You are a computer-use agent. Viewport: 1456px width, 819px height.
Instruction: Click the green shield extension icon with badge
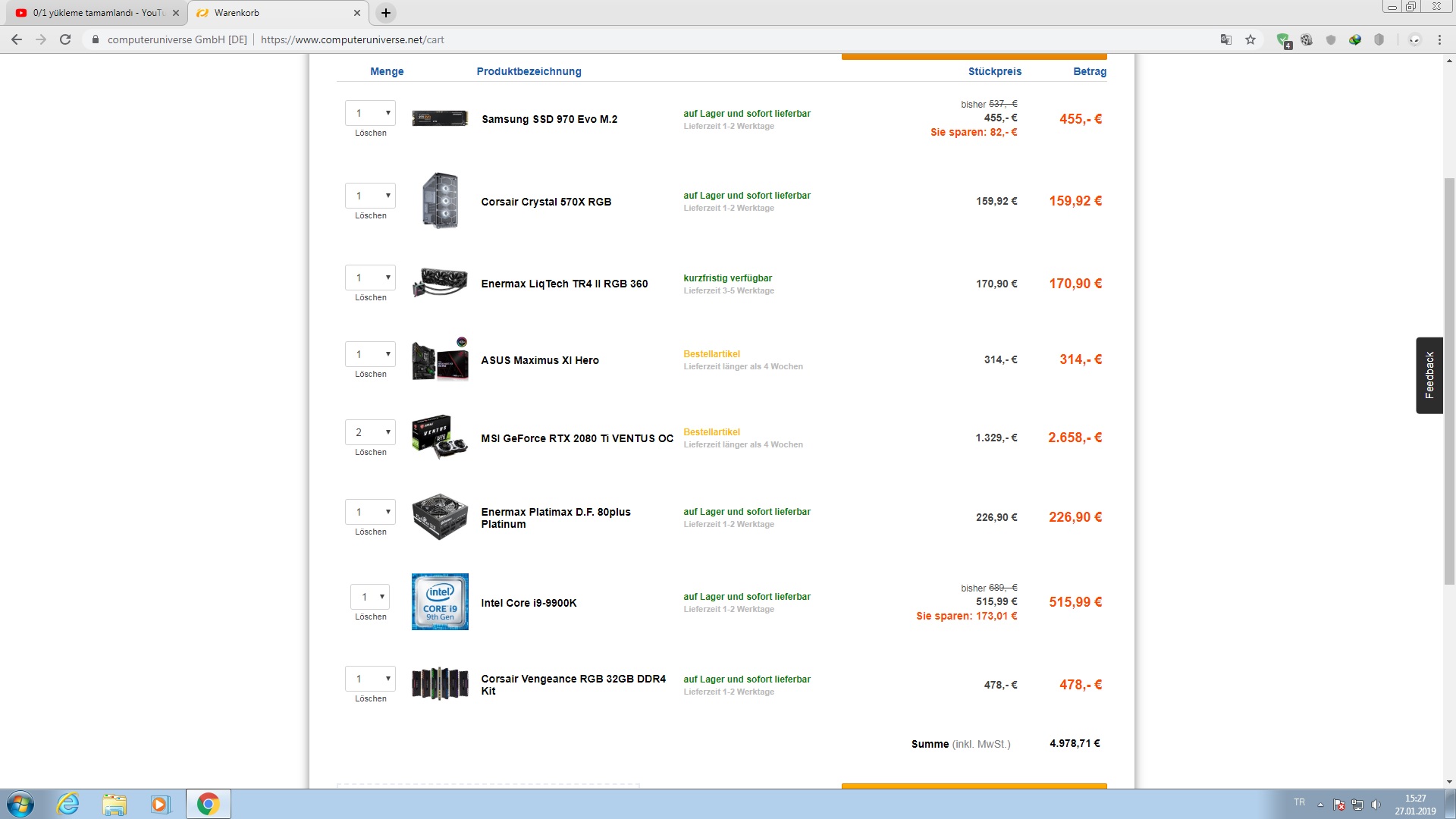[1283, 40]
